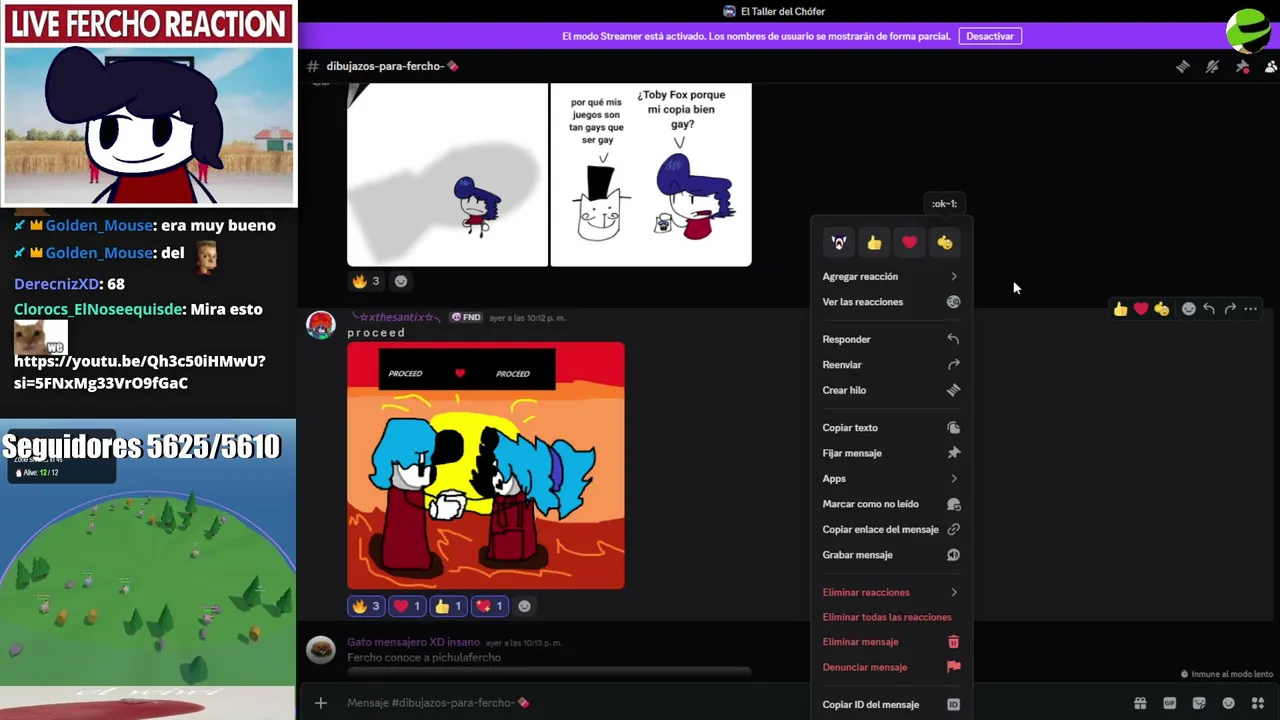The height and width of the screenshot is (720, 1280).
Task: Click the channel hashtag icon
Action: coord(313,66)
